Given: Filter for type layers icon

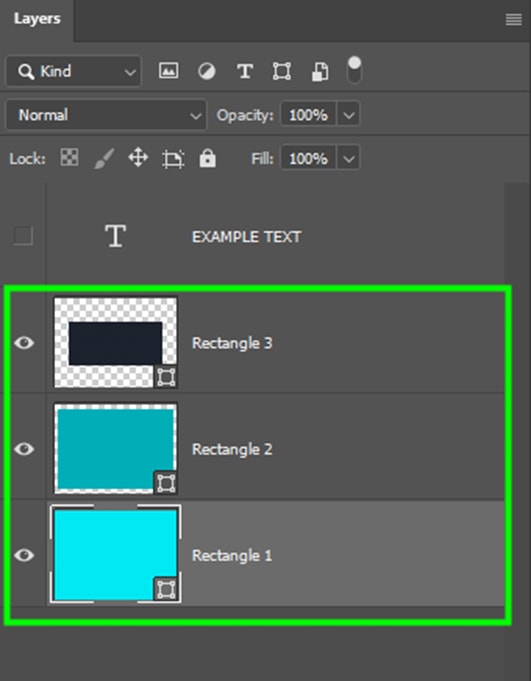Looking at the screenshot, I should [x=245, y=71].
